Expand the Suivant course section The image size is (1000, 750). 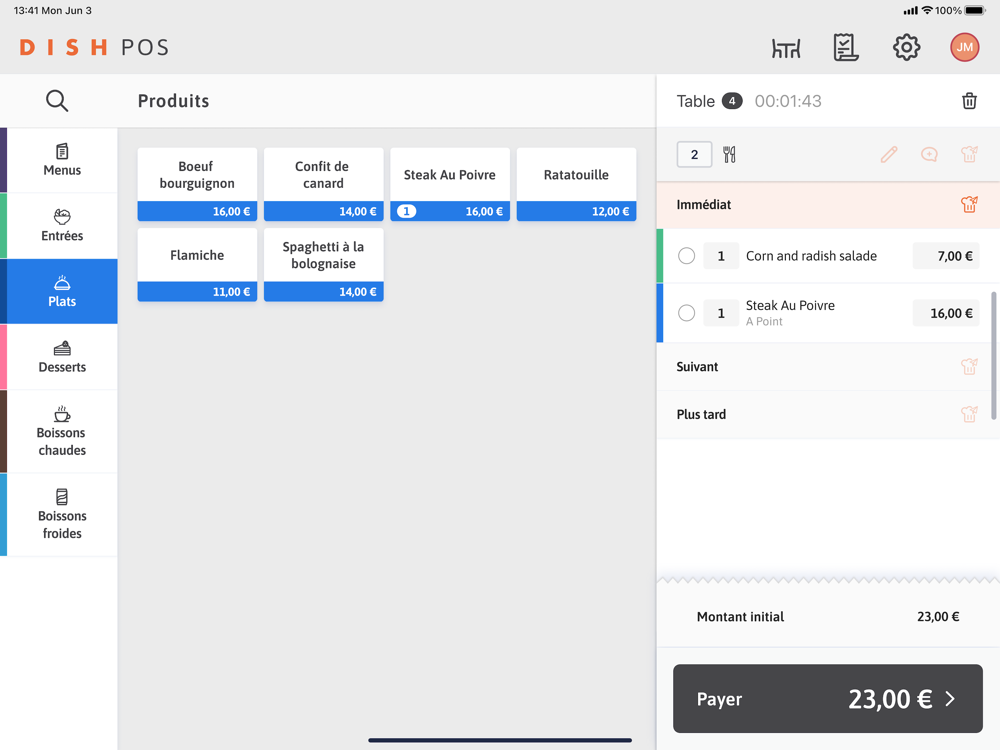tap(698, 367)
